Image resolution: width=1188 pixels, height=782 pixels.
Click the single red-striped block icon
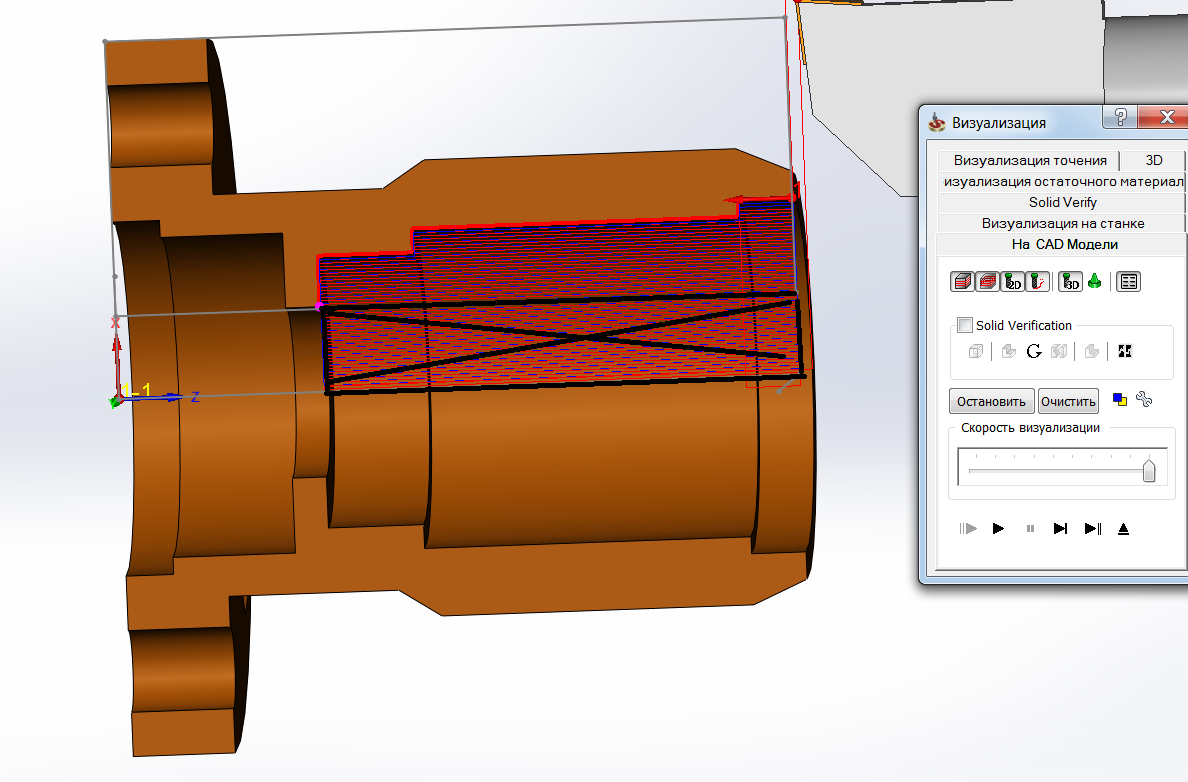pyautogui.click(x=962, y=282)
